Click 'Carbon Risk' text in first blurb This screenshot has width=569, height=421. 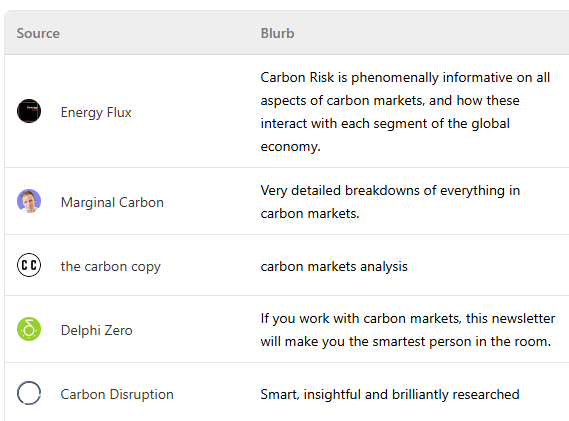point(297,77)
